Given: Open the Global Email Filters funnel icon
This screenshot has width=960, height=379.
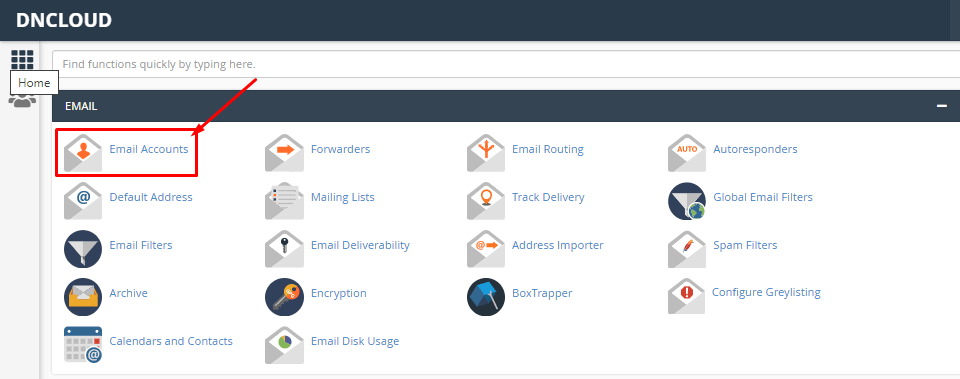Looking at the screenshot, I should point(687,201).
